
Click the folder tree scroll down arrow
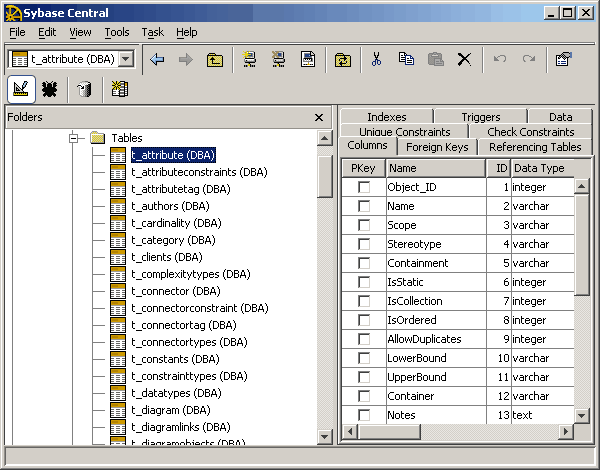point(324,437)
